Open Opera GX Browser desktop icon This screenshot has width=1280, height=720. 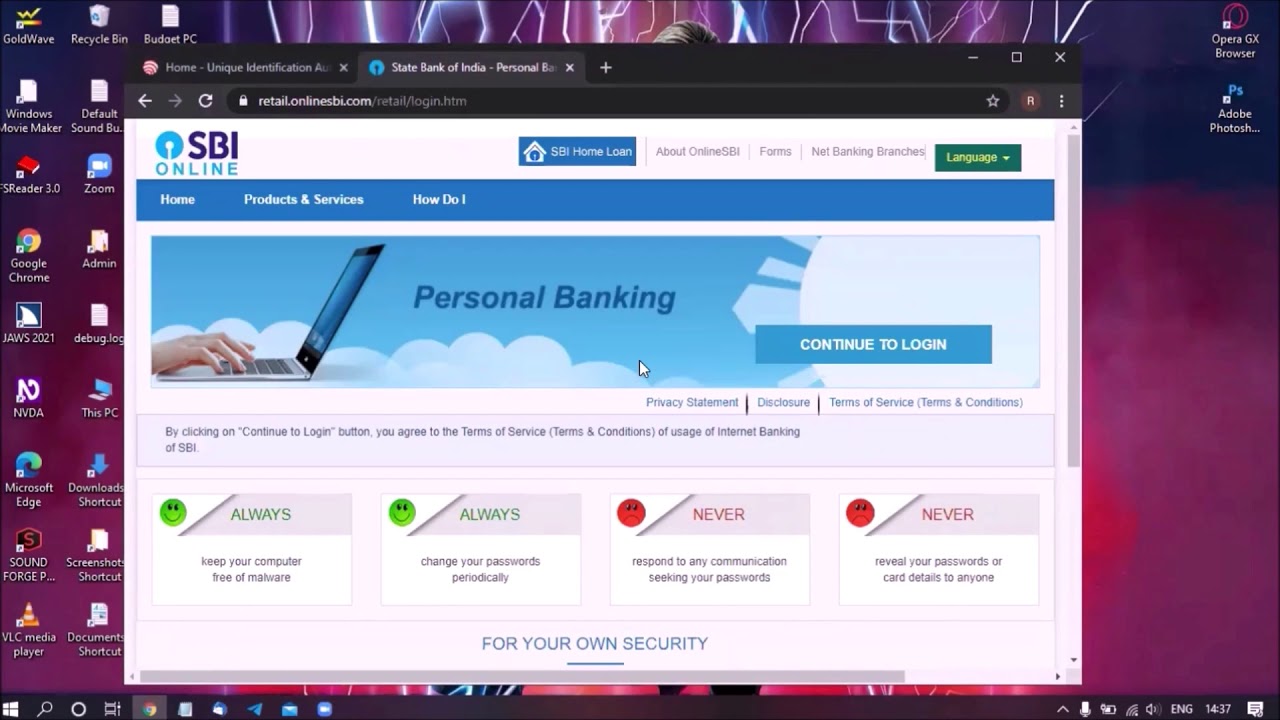(1235, 32)
